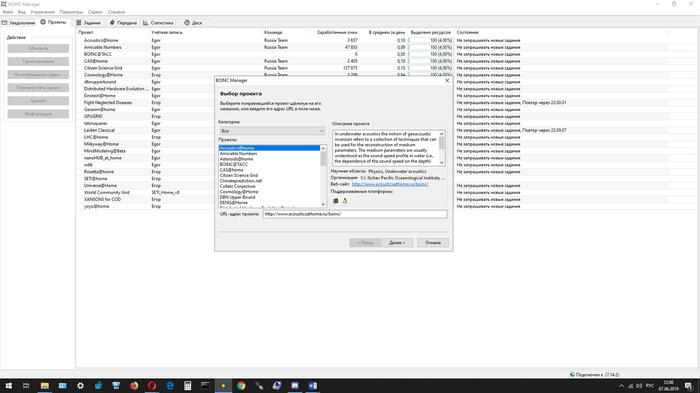The width and height of the screenshot is (700, 393).
Task: Click the Далее > button
Action: 397,242
